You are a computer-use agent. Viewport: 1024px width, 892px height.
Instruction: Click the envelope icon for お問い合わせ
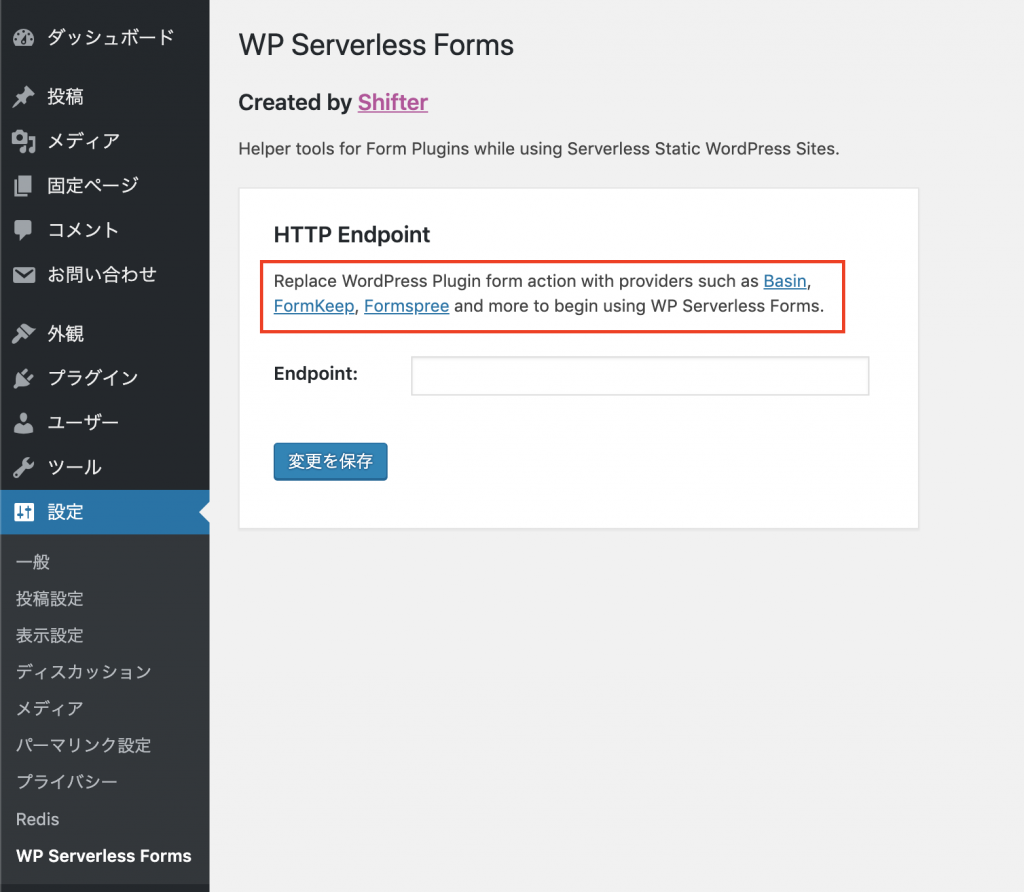click(24, 275)
